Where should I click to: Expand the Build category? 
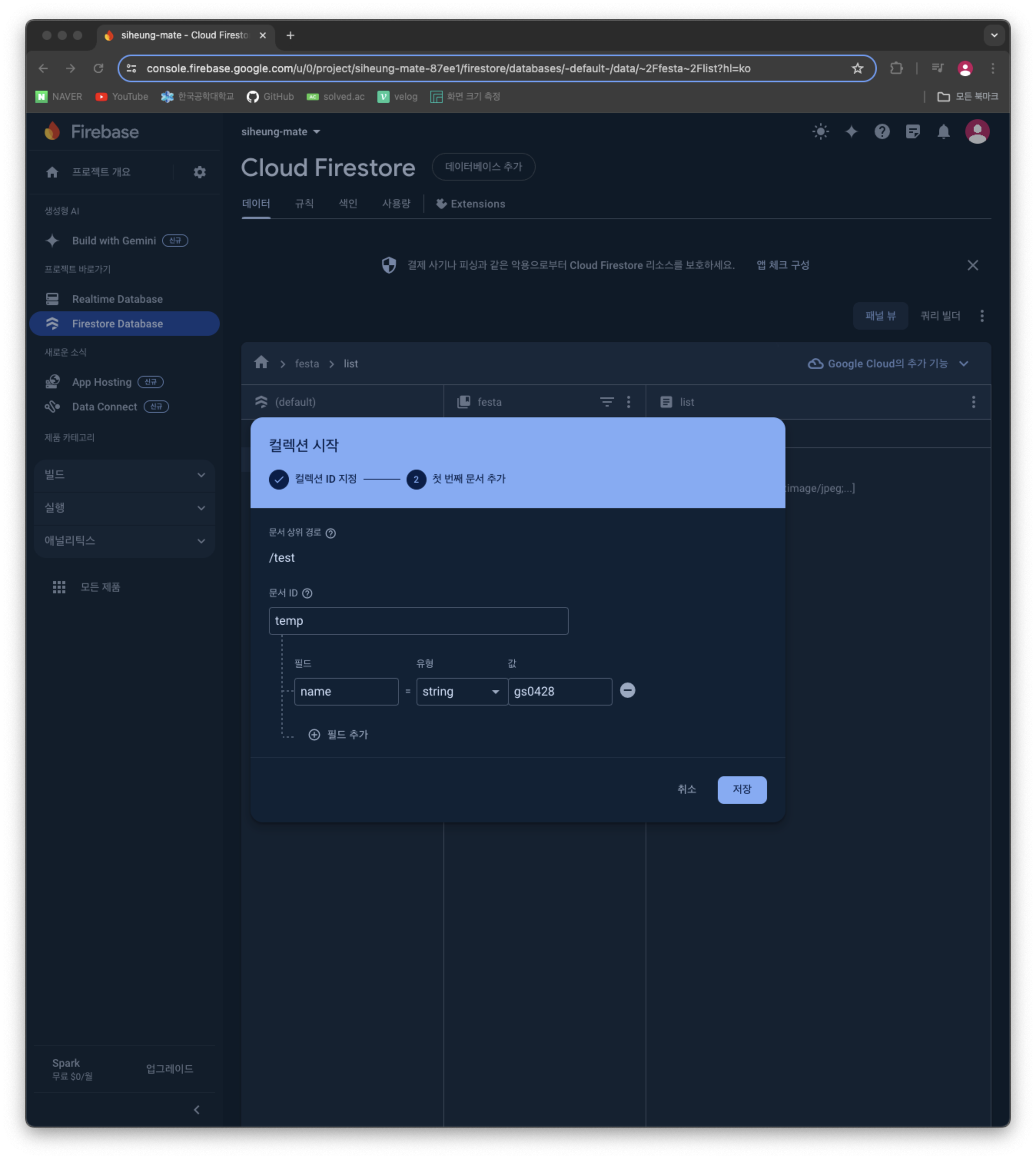point(124,475)
